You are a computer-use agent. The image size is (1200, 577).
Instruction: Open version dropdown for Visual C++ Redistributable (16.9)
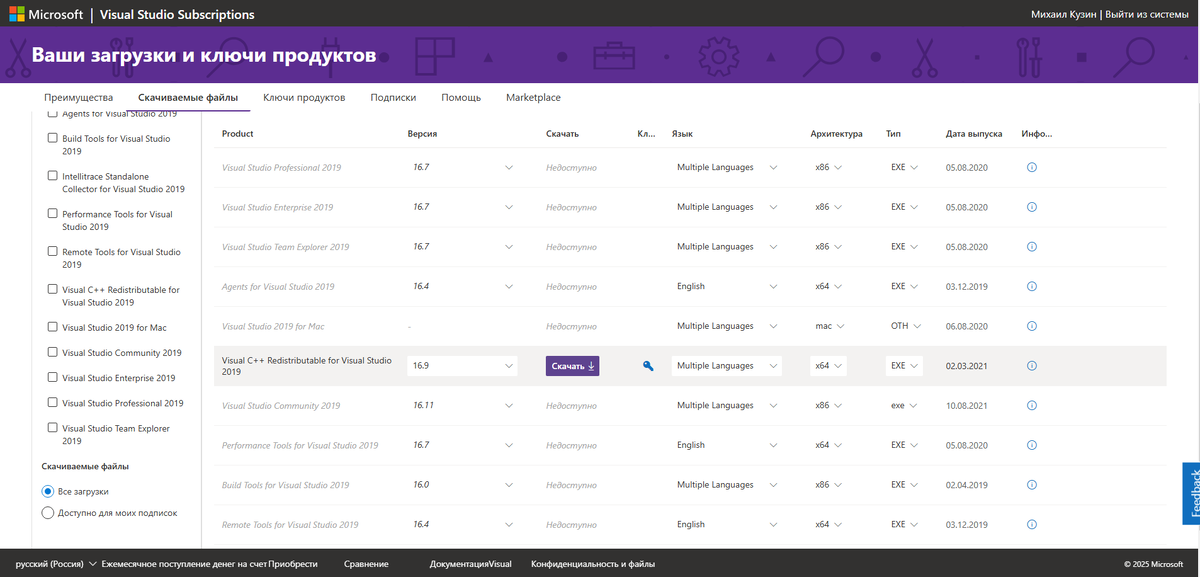462,366
